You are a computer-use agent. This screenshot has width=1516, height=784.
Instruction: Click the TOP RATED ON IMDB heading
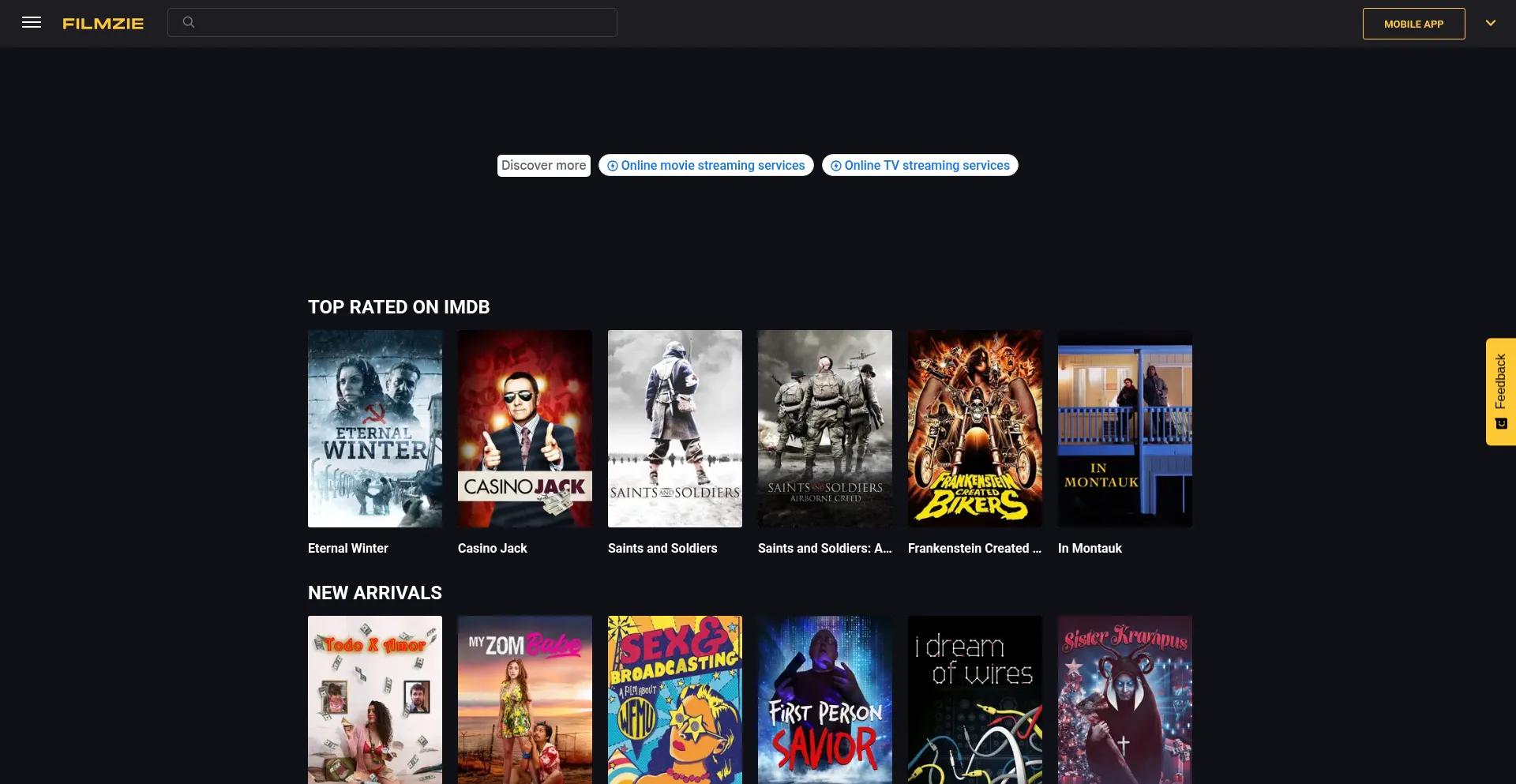point(399,307)
